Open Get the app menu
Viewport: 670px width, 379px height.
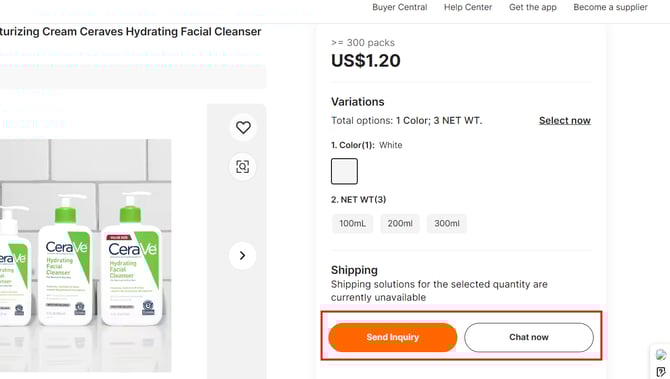[533, 7]
